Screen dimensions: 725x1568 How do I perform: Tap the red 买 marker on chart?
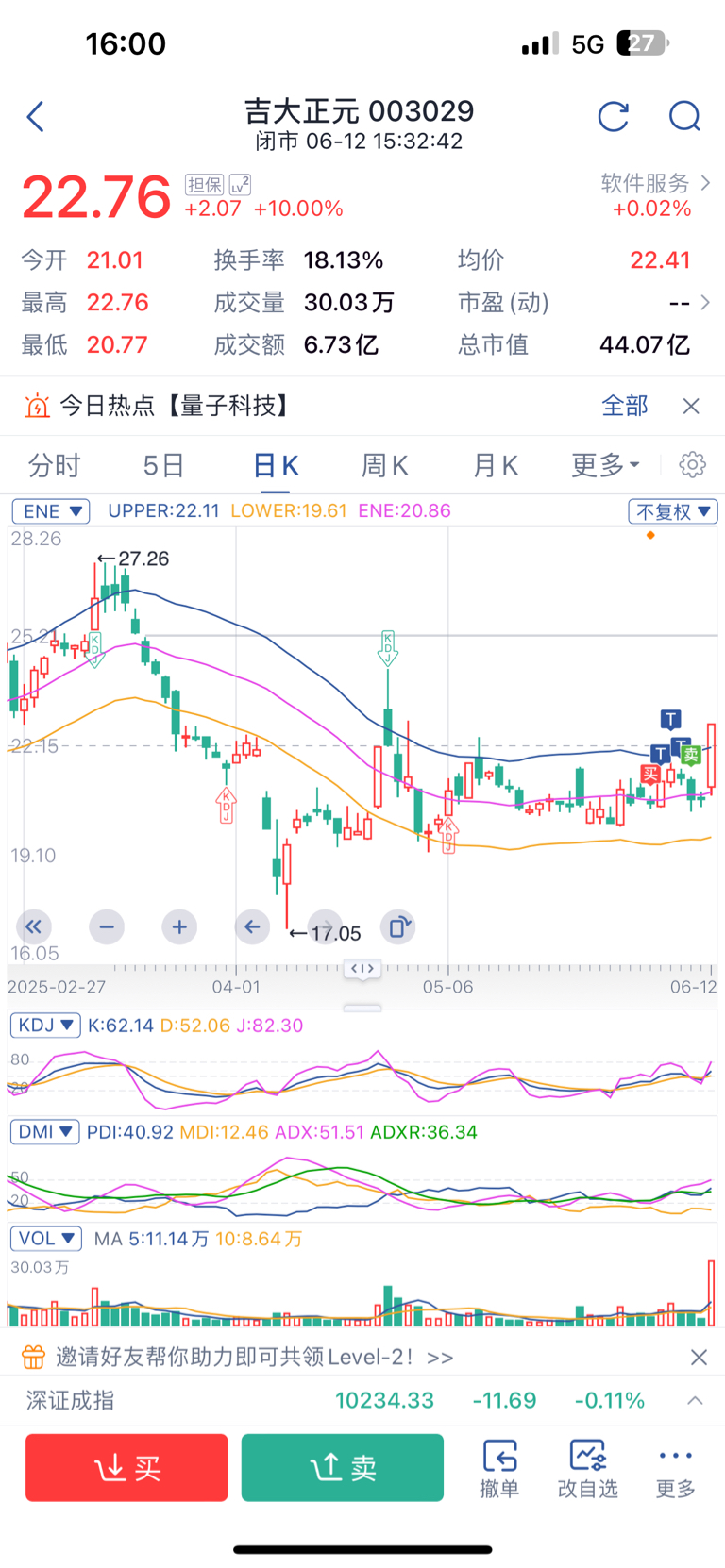pos(650,774)
